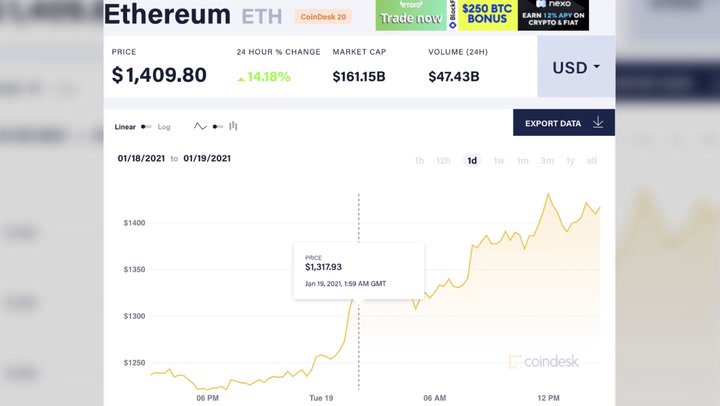Select the 1h time range
The height and width of the screenshot is (406, 720).
tap(419, 161)
